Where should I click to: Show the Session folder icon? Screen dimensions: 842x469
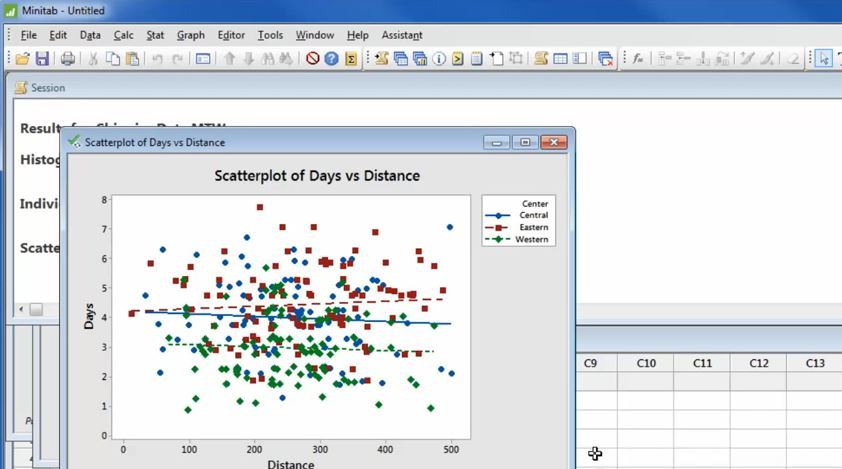pyautogui.click(x=382, y=58)
